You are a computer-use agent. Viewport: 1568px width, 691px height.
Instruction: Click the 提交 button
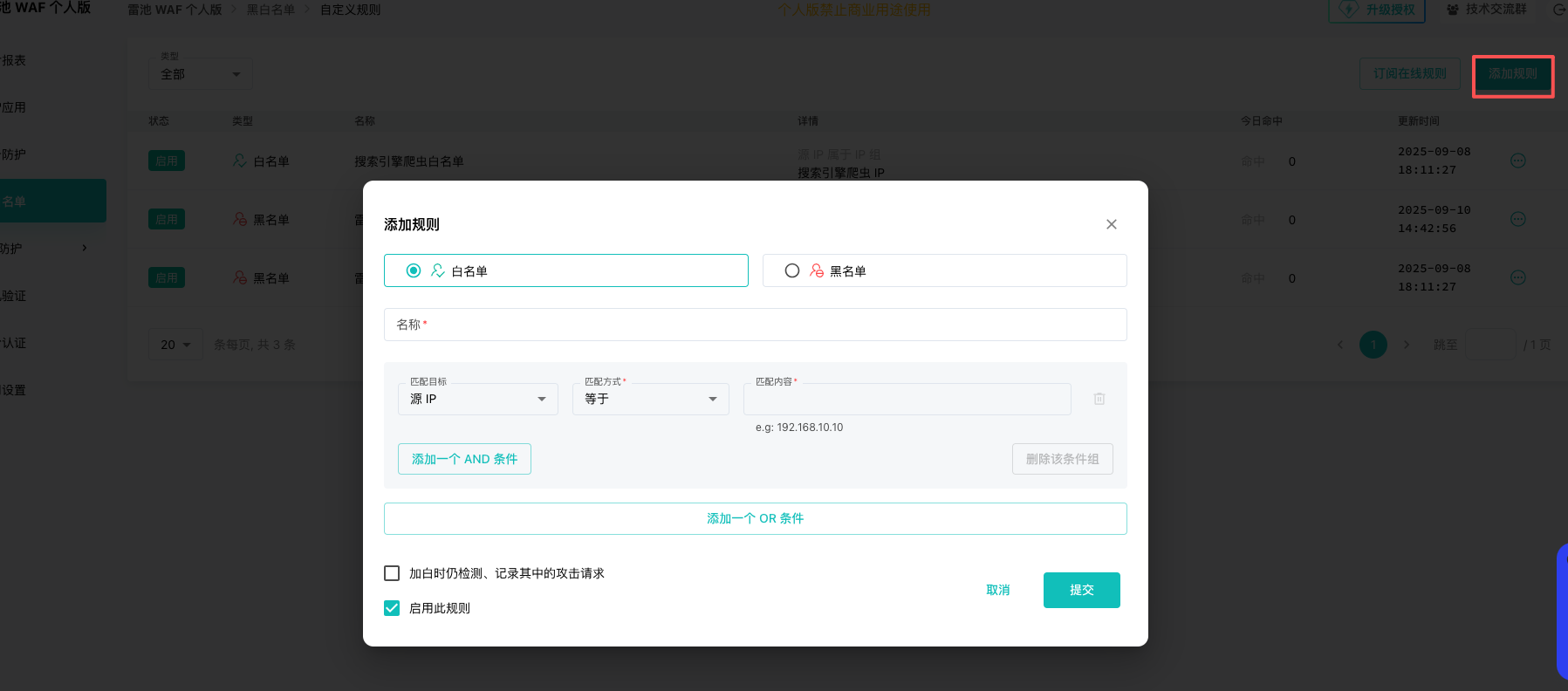pos(1082,590)
